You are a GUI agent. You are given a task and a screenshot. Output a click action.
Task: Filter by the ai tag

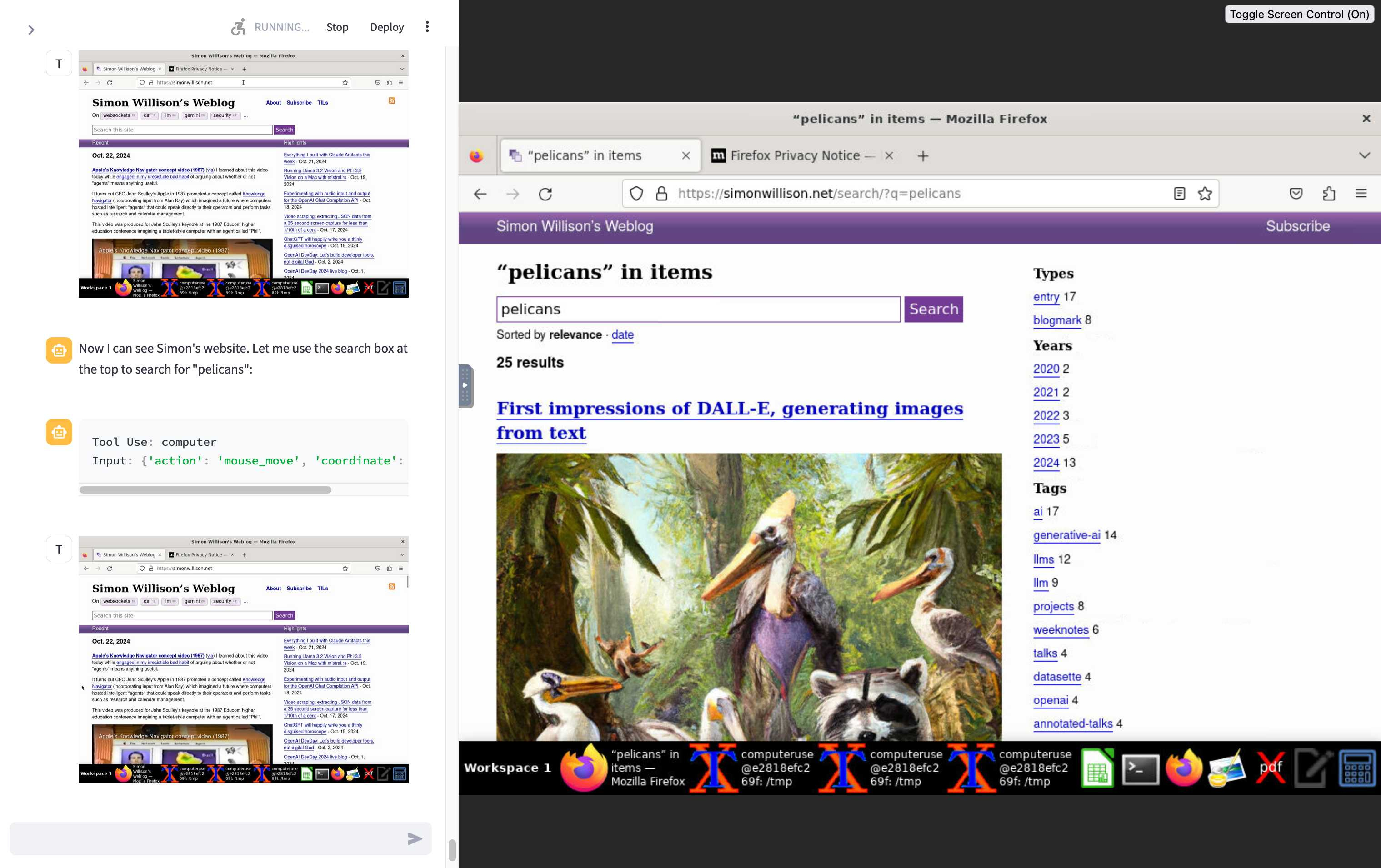click(1037, 511)
